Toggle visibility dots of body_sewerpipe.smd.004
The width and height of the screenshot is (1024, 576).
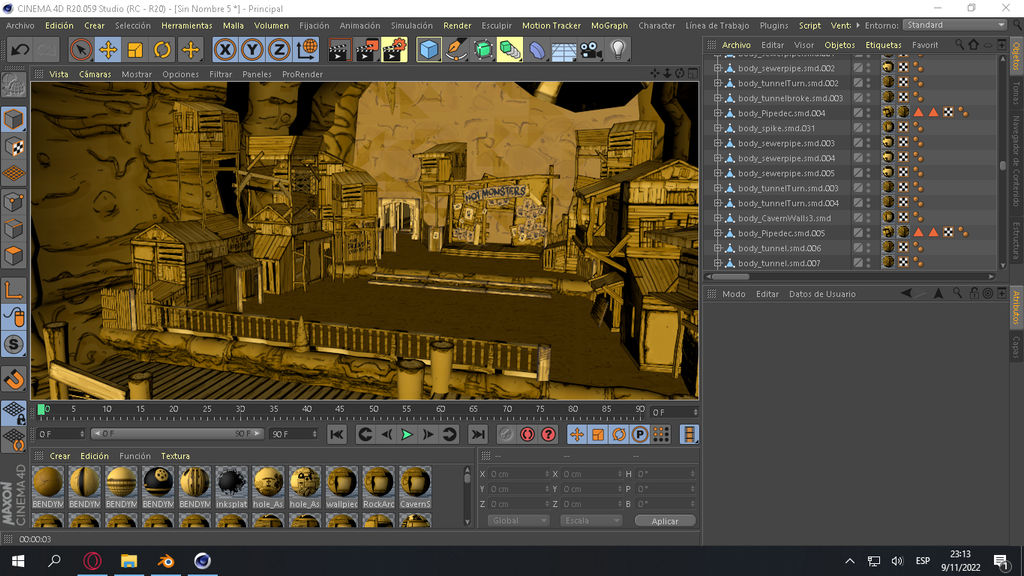[869, 158]
